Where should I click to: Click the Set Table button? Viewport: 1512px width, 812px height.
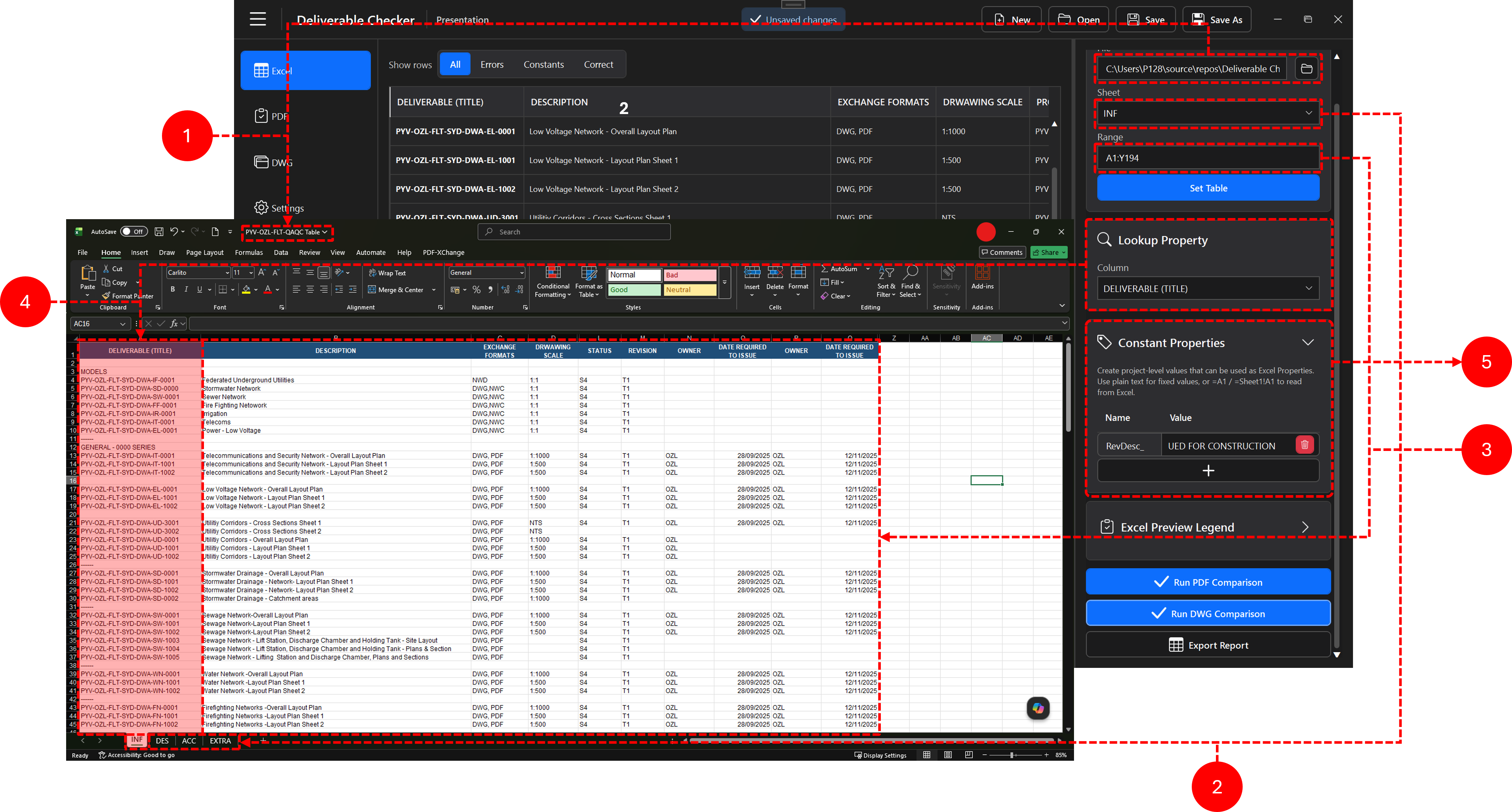[1208, 188]
